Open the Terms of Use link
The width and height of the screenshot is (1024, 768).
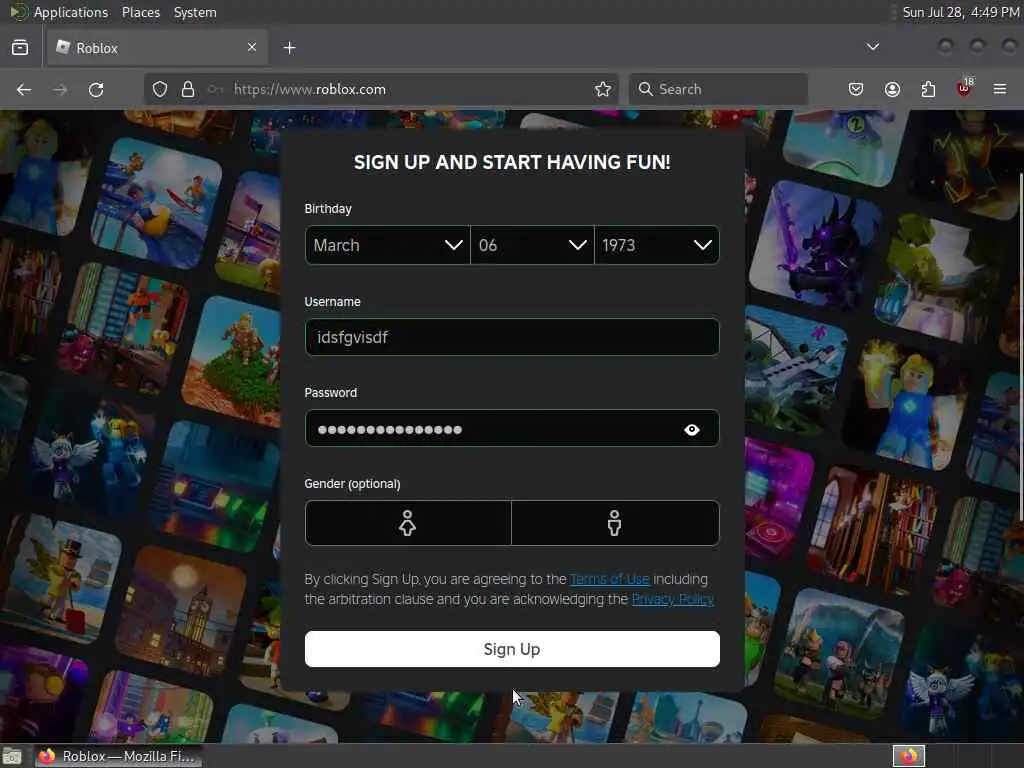click(610, 579)
